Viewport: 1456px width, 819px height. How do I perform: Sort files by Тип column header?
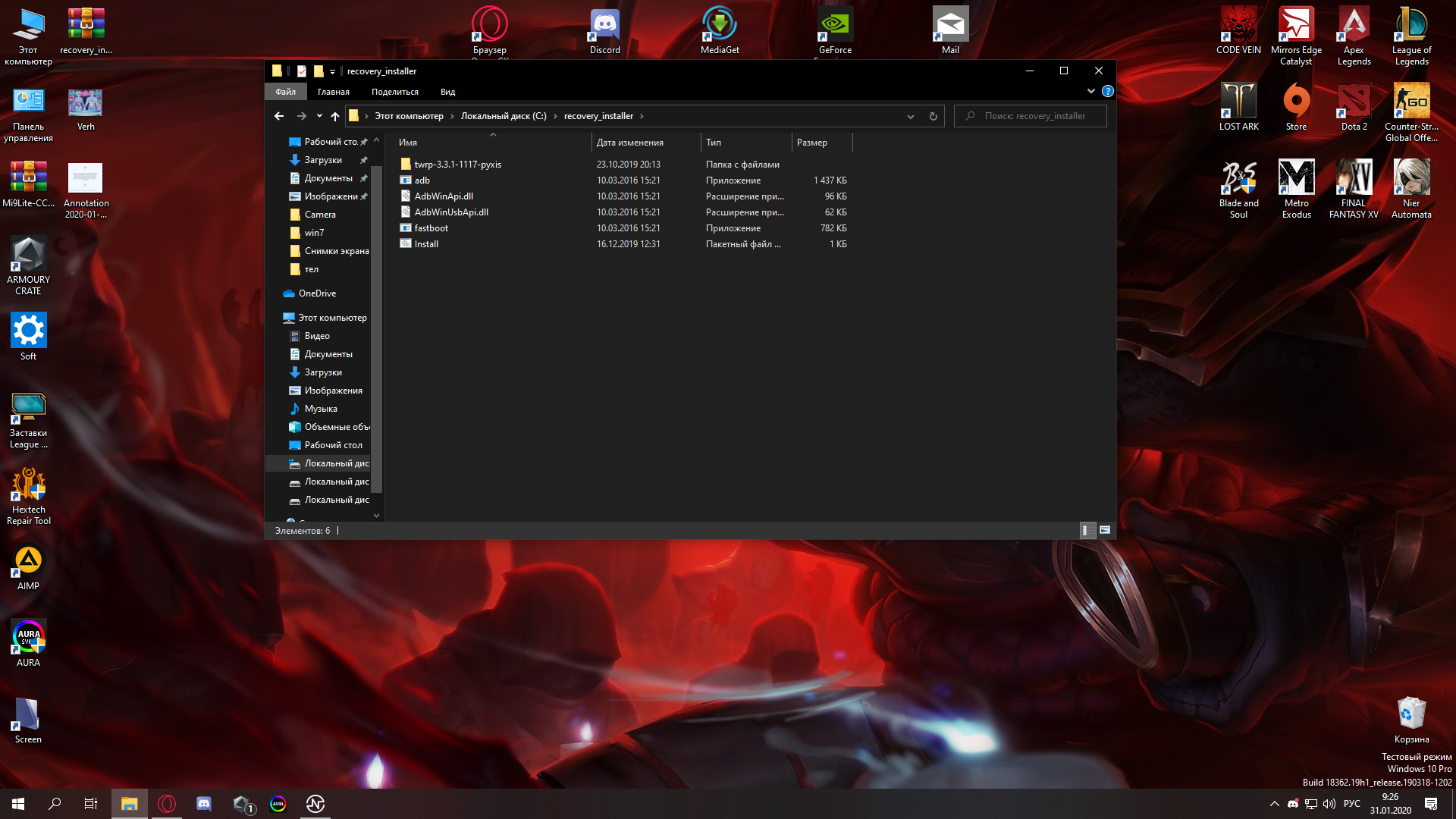(746, 143)
